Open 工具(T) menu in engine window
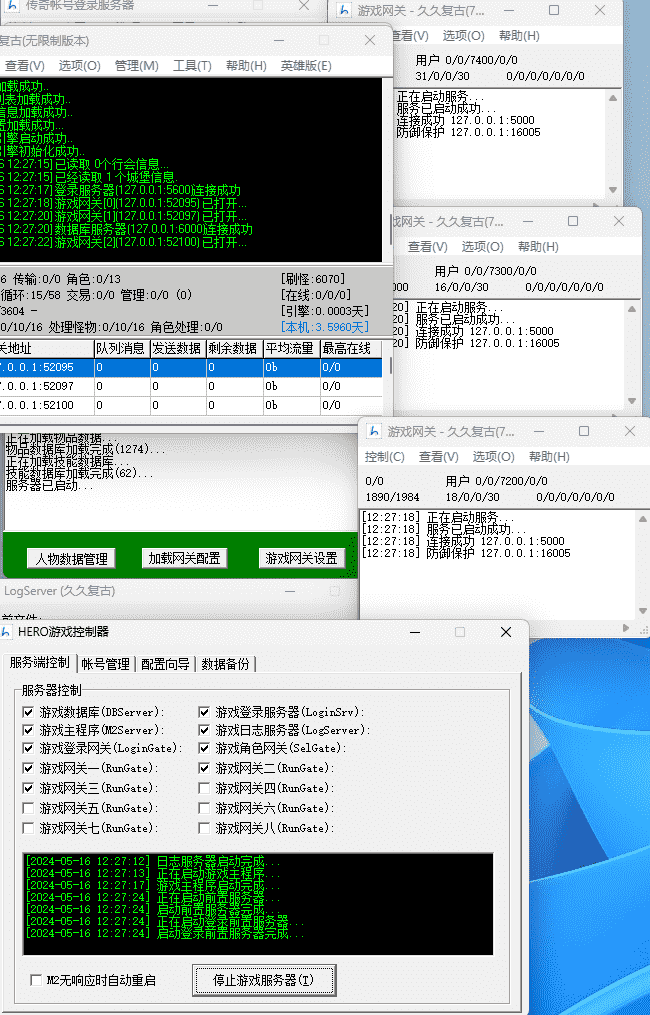Screen dimensions: 650x1015 click(192, 66)
